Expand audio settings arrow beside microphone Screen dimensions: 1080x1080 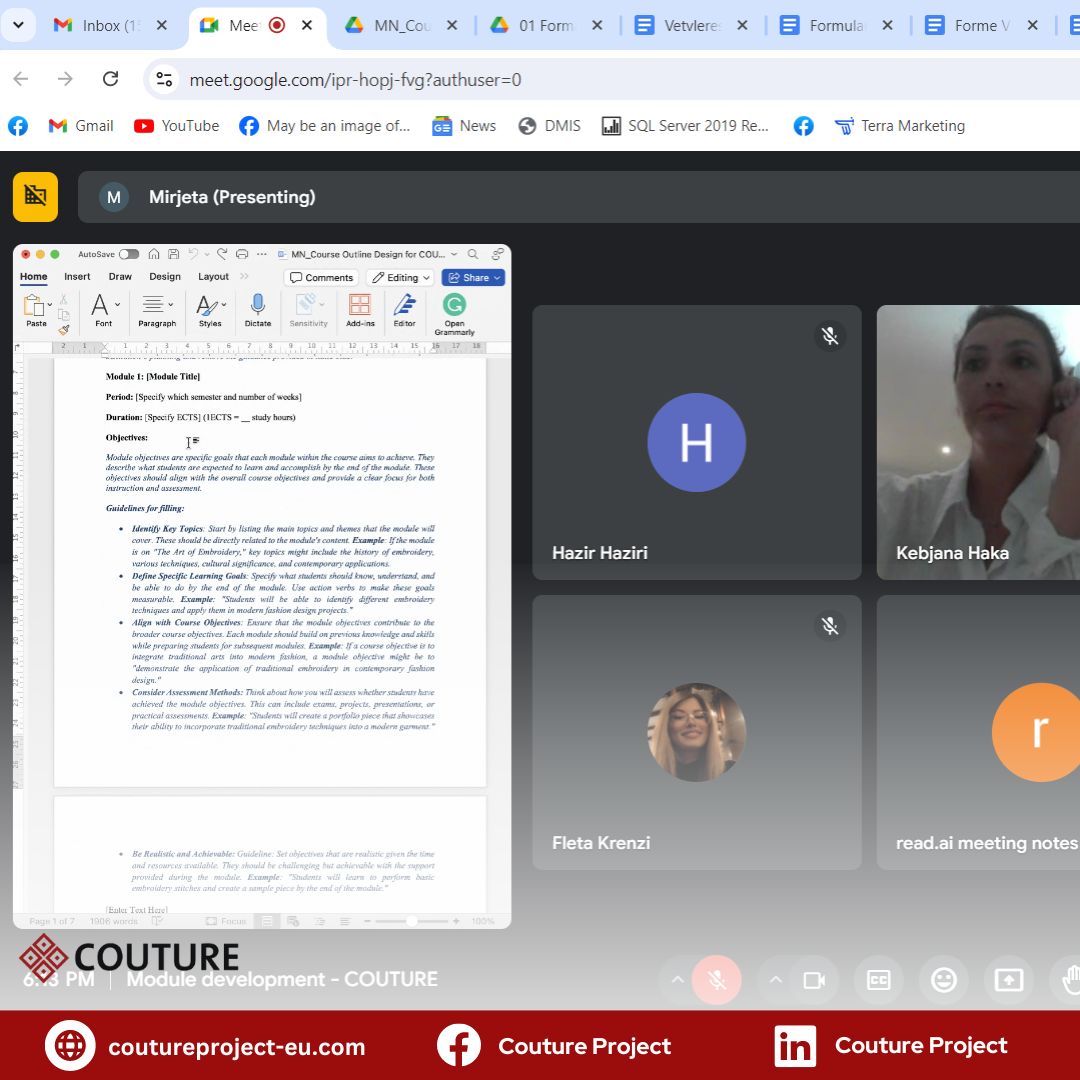coord(677,980)
